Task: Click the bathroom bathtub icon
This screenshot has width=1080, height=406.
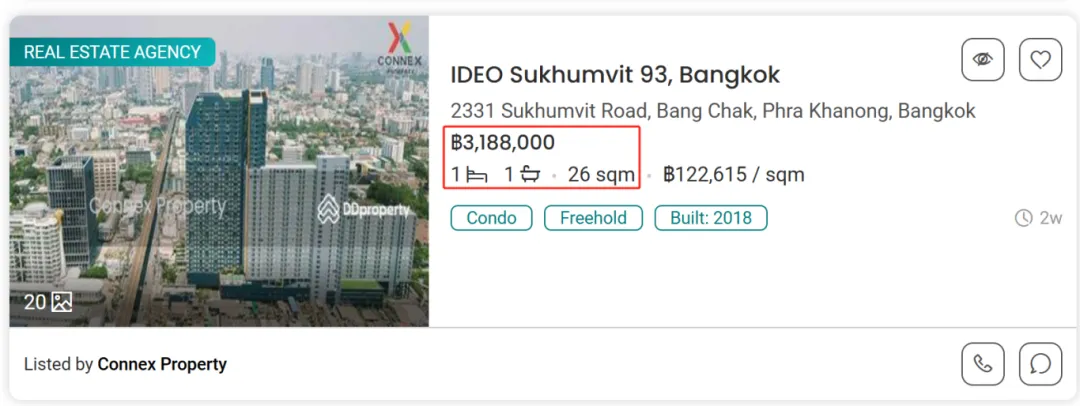Action: [x=530, y=175]
